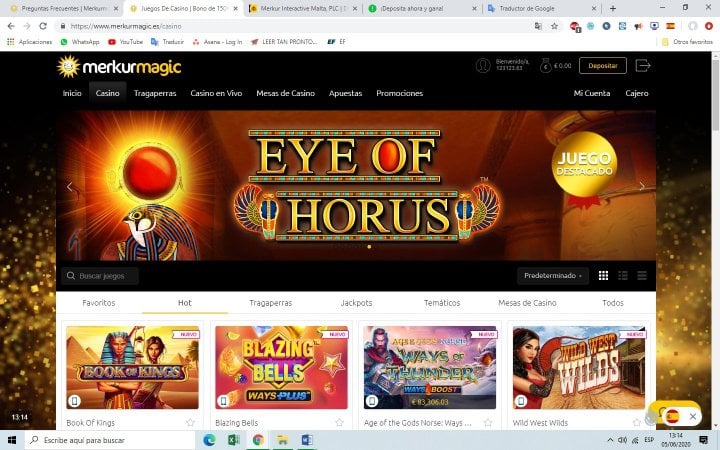
Task: Add Blazing Bells to favorites star
Action: coord(339,422)
